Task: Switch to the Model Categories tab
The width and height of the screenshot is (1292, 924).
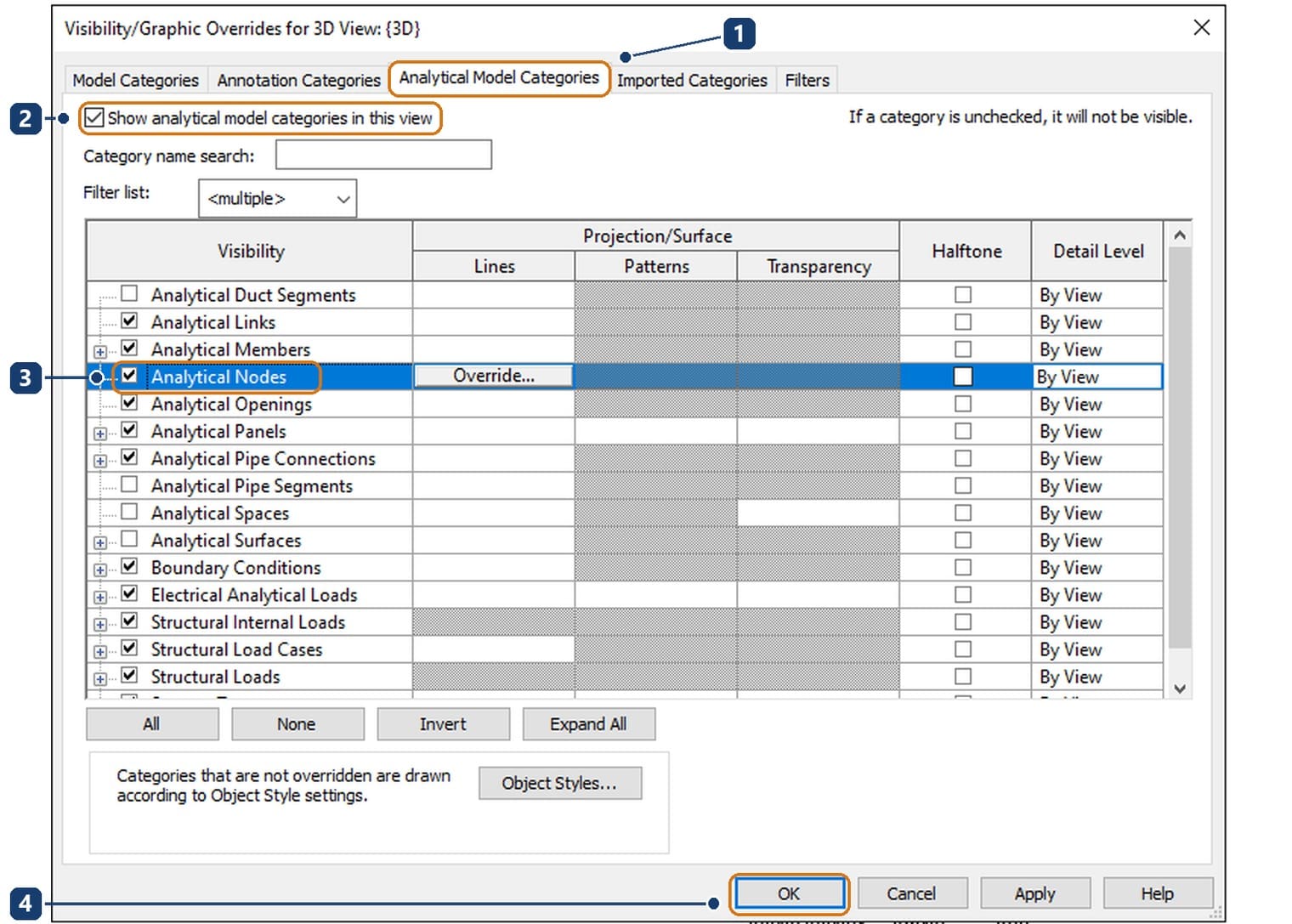Action: pyautogui.click(x=135, y=80)
